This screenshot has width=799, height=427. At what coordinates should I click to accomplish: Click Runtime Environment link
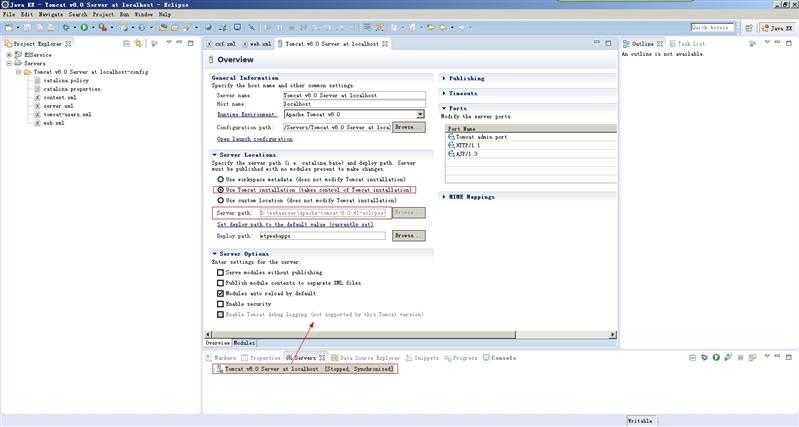point(247,115)
